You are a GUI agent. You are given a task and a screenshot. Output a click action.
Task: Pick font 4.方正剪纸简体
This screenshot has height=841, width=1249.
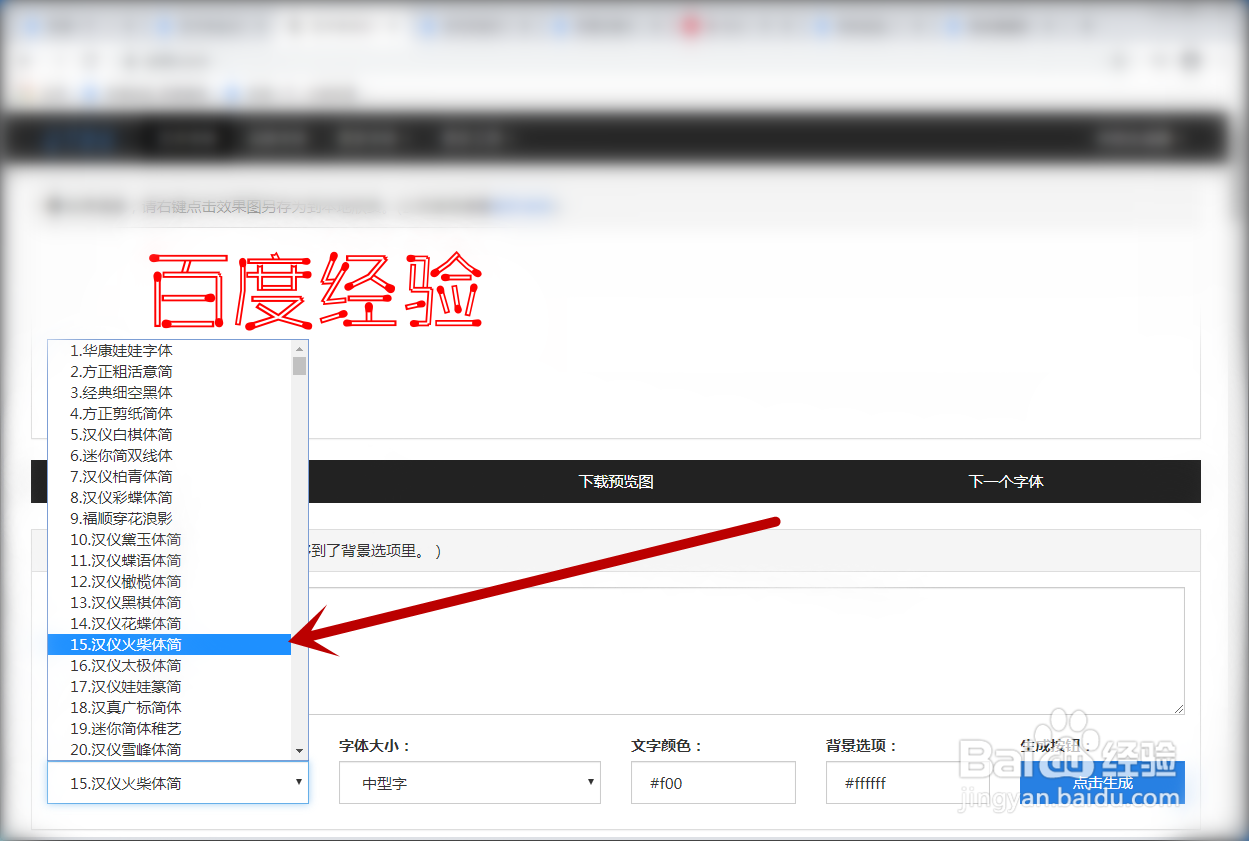[169, 414]
